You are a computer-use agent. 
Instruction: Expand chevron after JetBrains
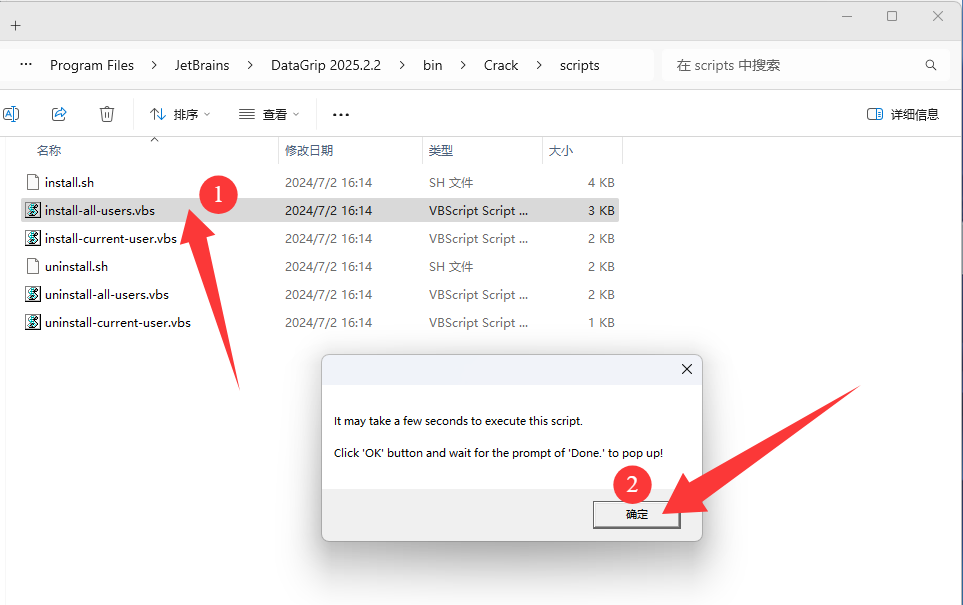[250, 65]
